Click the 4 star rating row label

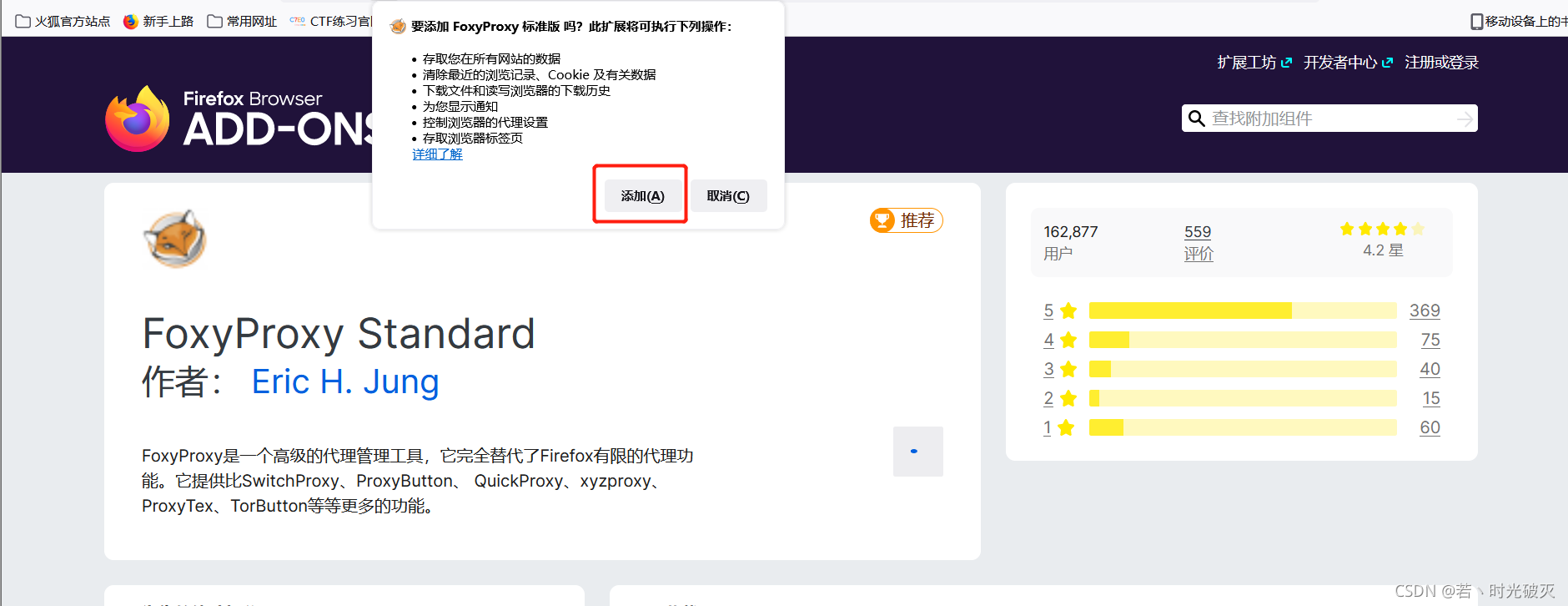(1060, 340)
